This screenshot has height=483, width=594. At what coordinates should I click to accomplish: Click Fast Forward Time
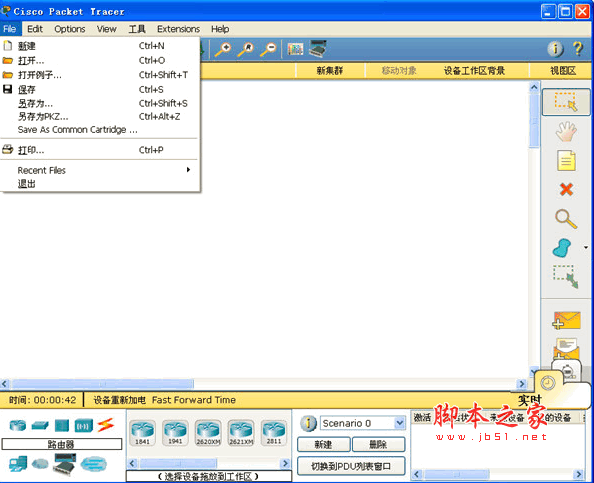(x=194, y=400)
